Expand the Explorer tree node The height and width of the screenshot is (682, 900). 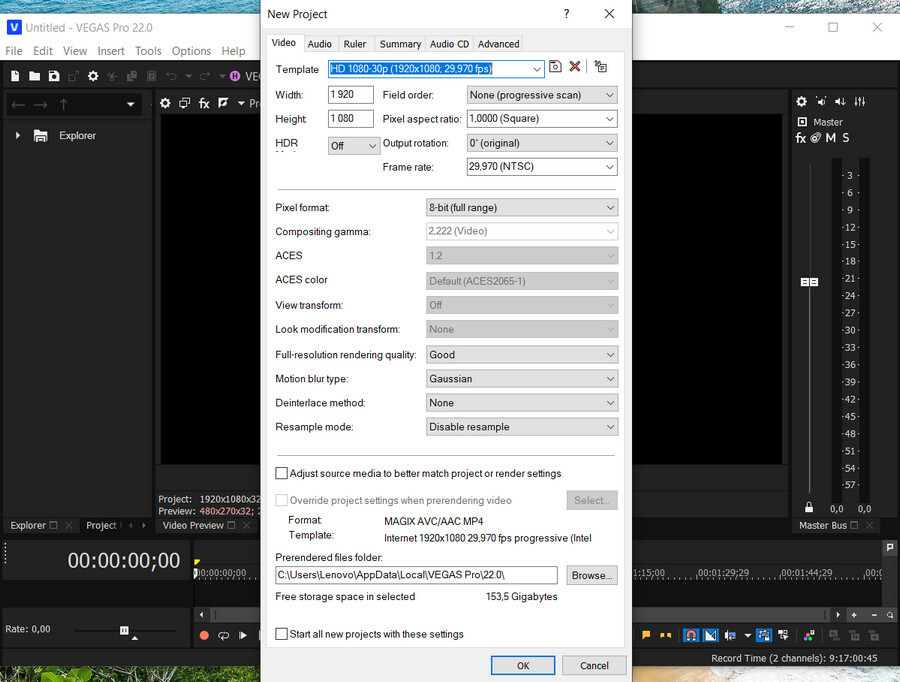[x=18, y=135]
